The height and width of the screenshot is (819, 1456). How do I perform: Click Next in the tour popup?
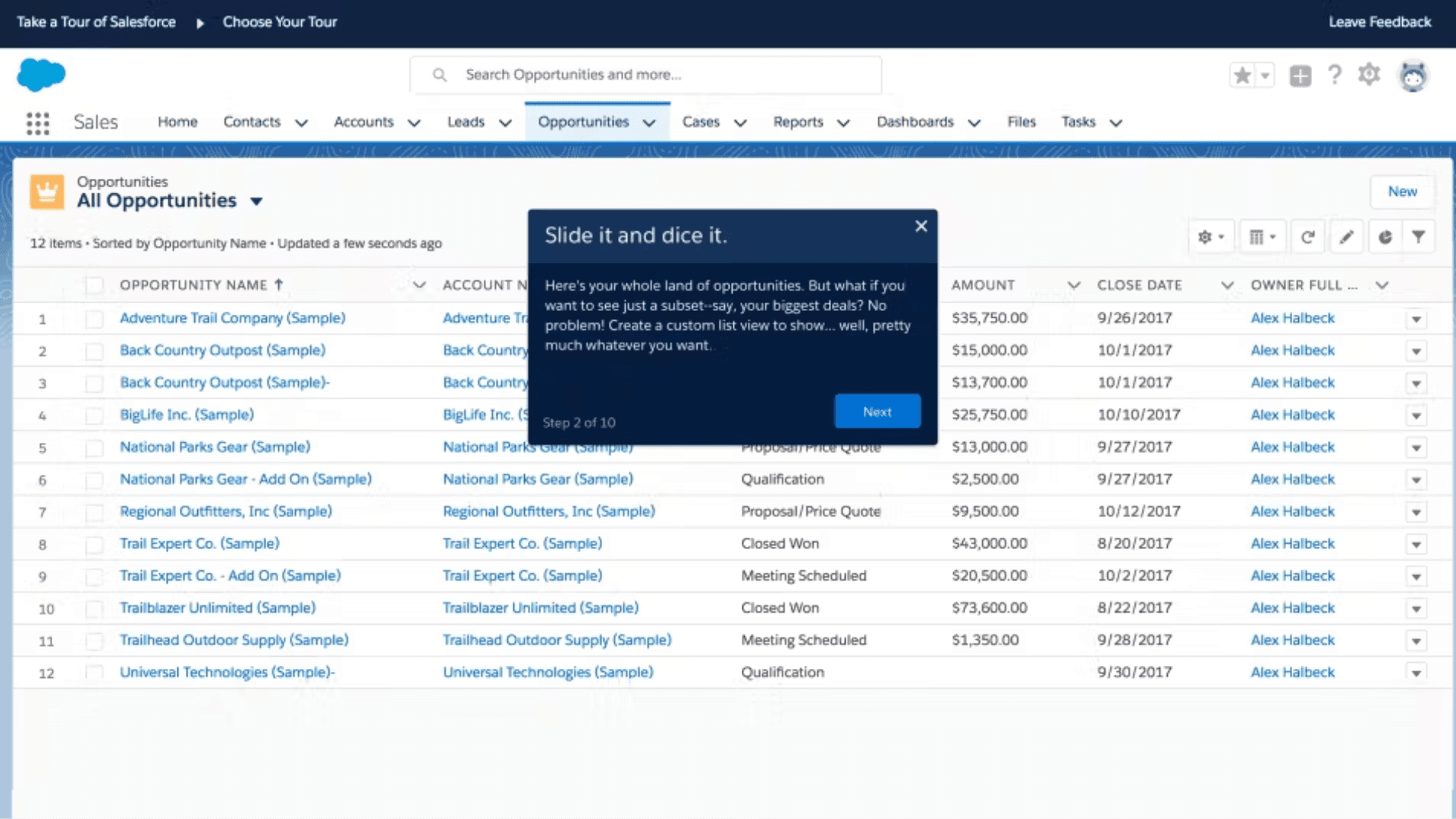click(877, 412)
